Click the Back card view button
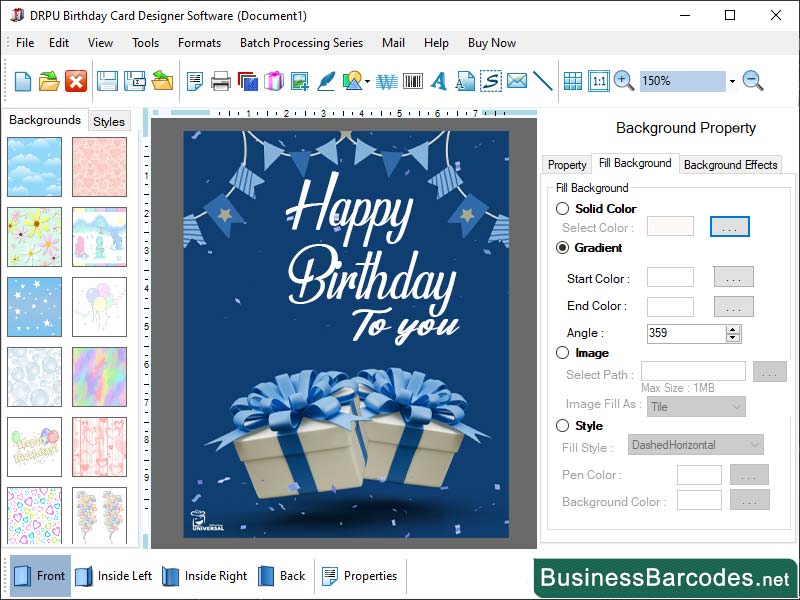The image size is (800, 600). [x=283, y=576]
